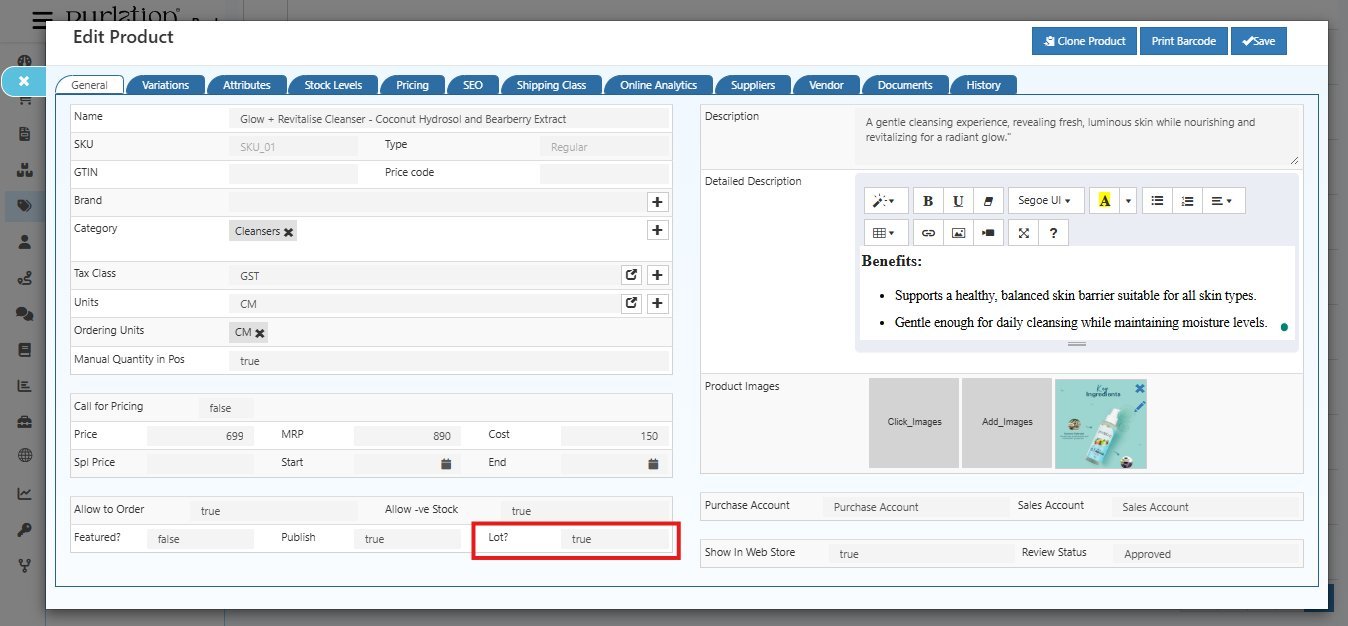This screenshot has height=626, width=1348.
Task: Insert a hyperlink in the description editor
Action: click(x=927, y=232)
